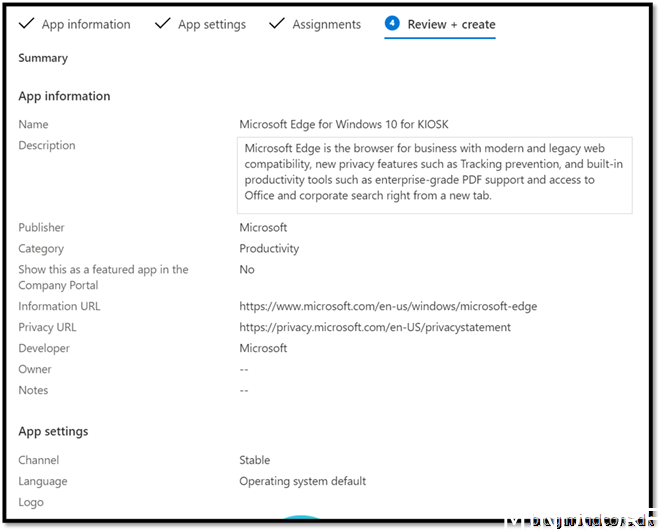Click the Information URL microsoft-edge address

(388, 306)
